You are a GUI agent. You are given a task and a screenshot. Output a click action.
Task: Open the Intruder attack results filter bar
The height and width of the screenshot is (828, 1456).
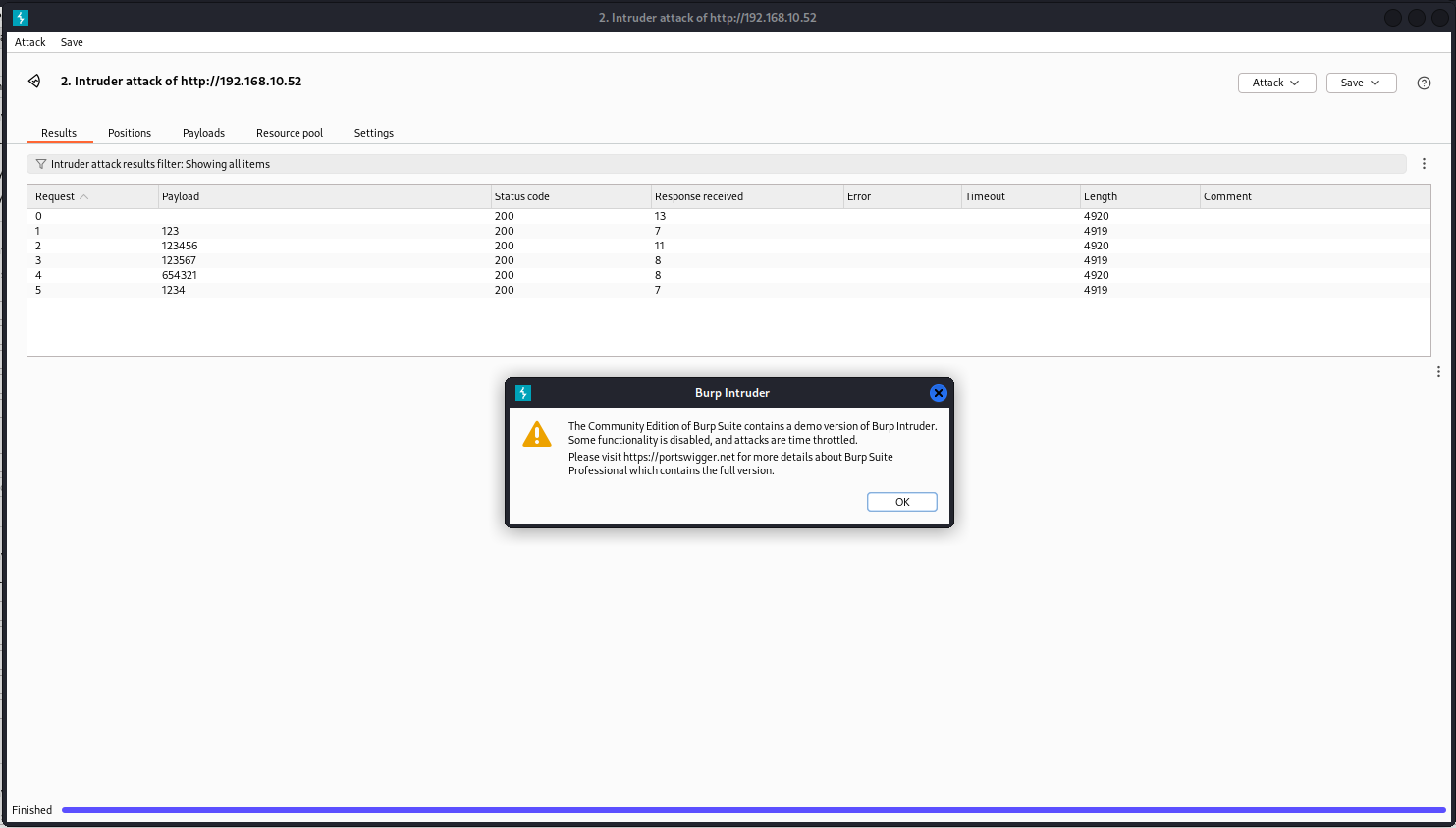pyautogui.click(x=717, y=164)
